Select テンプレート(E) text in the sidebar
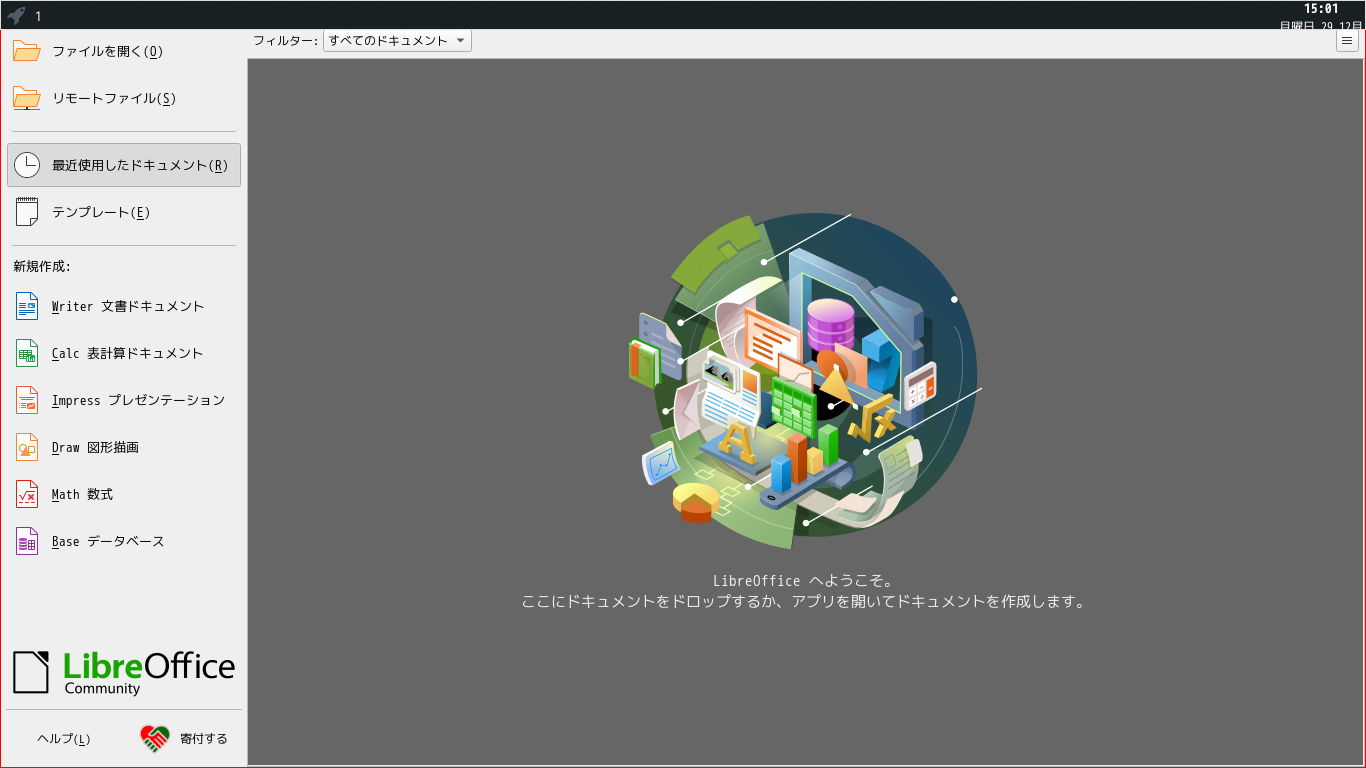Viewport: 1366px width, 768px height. point(101,213)
